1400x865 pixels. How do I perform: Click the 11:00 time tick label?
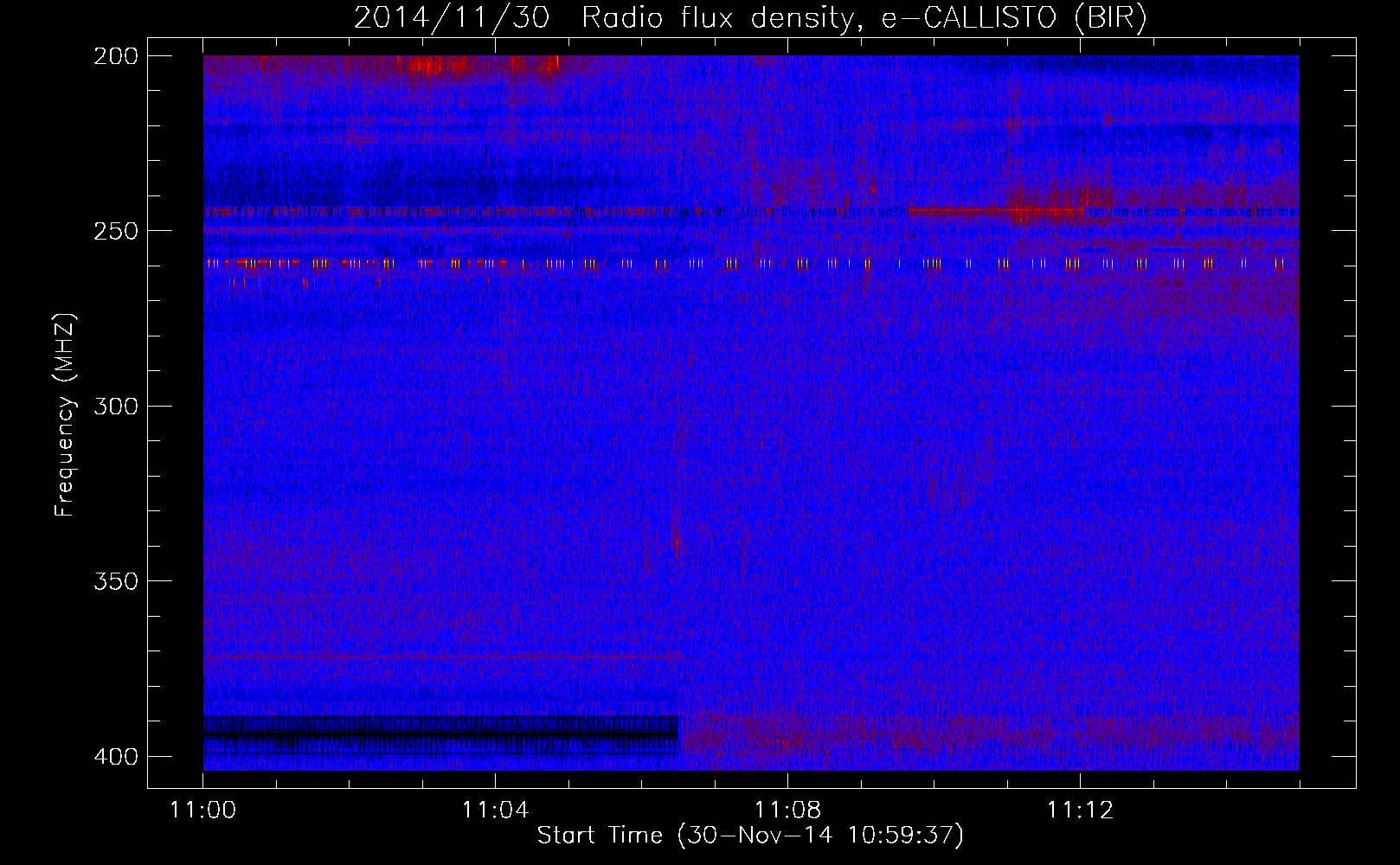203,811
